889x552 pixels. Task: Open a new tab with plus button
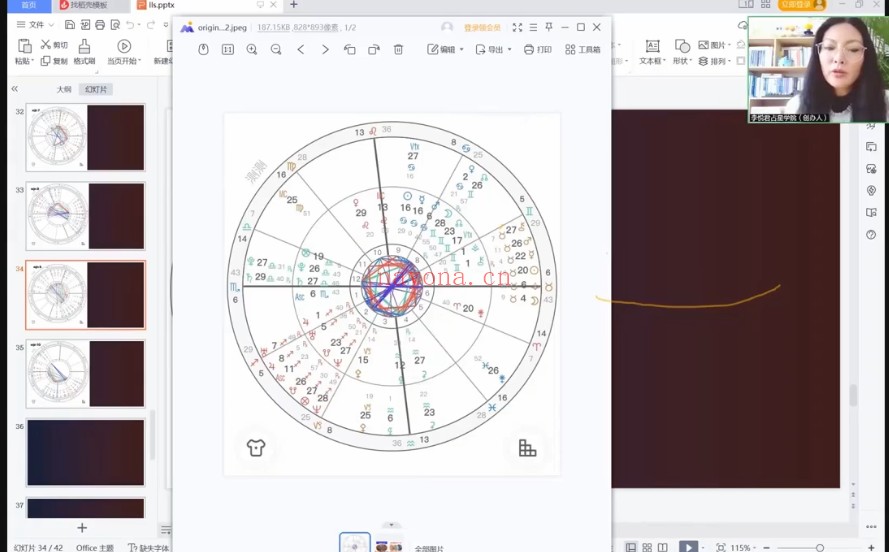pos(294,5)
